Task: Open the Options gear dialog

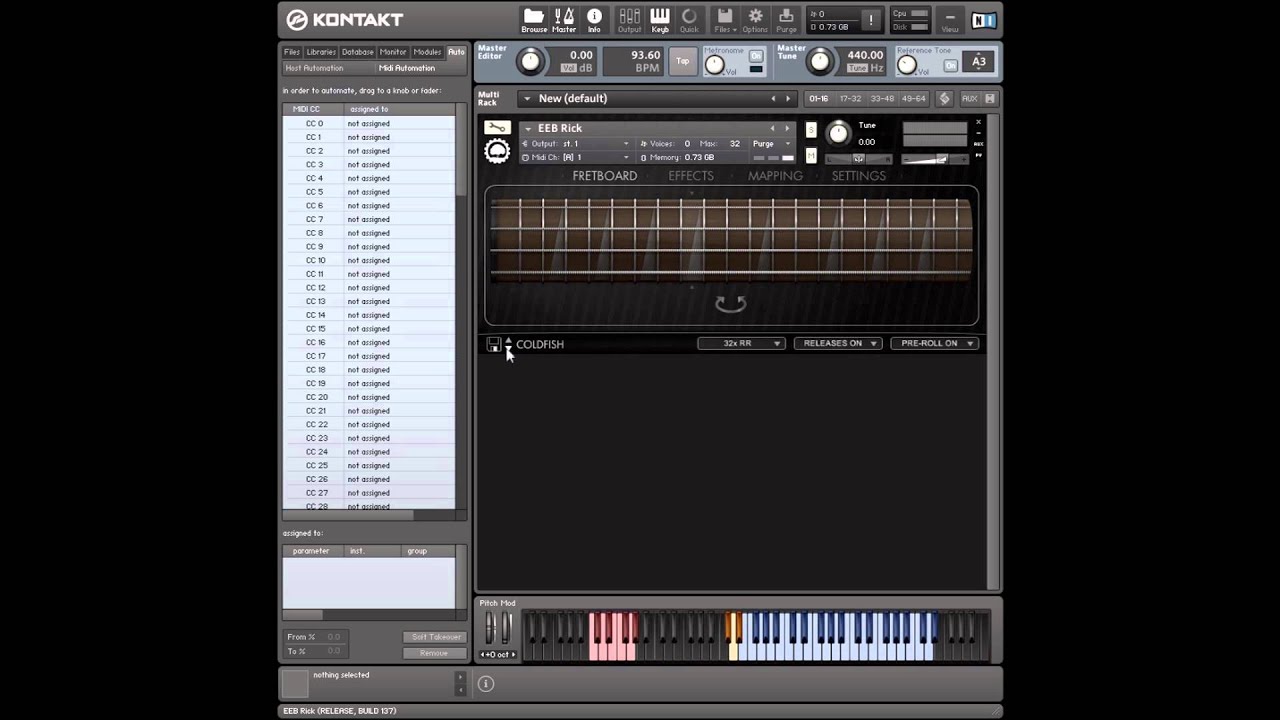Action: 755,19
